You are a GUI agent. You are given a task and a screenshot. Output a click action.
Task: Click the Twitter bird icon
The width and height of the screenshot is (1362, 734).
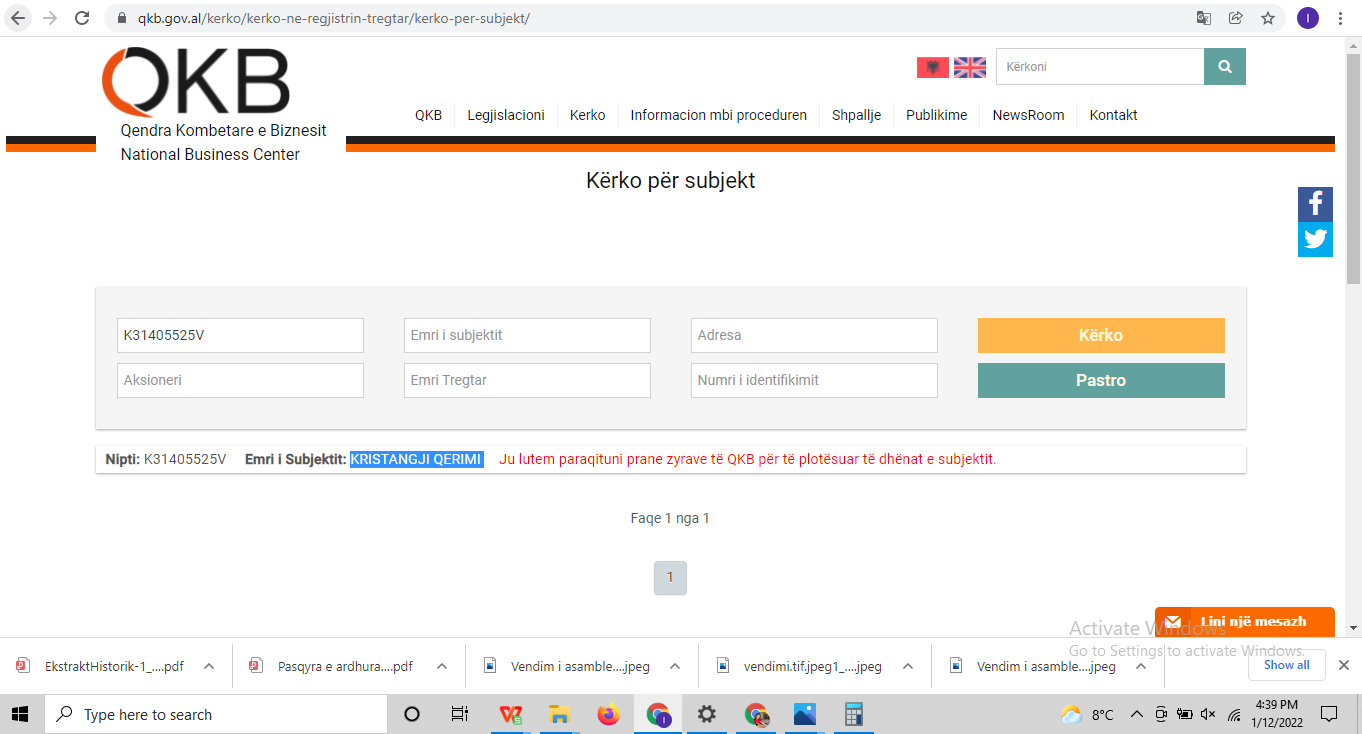click(1315, 240)
